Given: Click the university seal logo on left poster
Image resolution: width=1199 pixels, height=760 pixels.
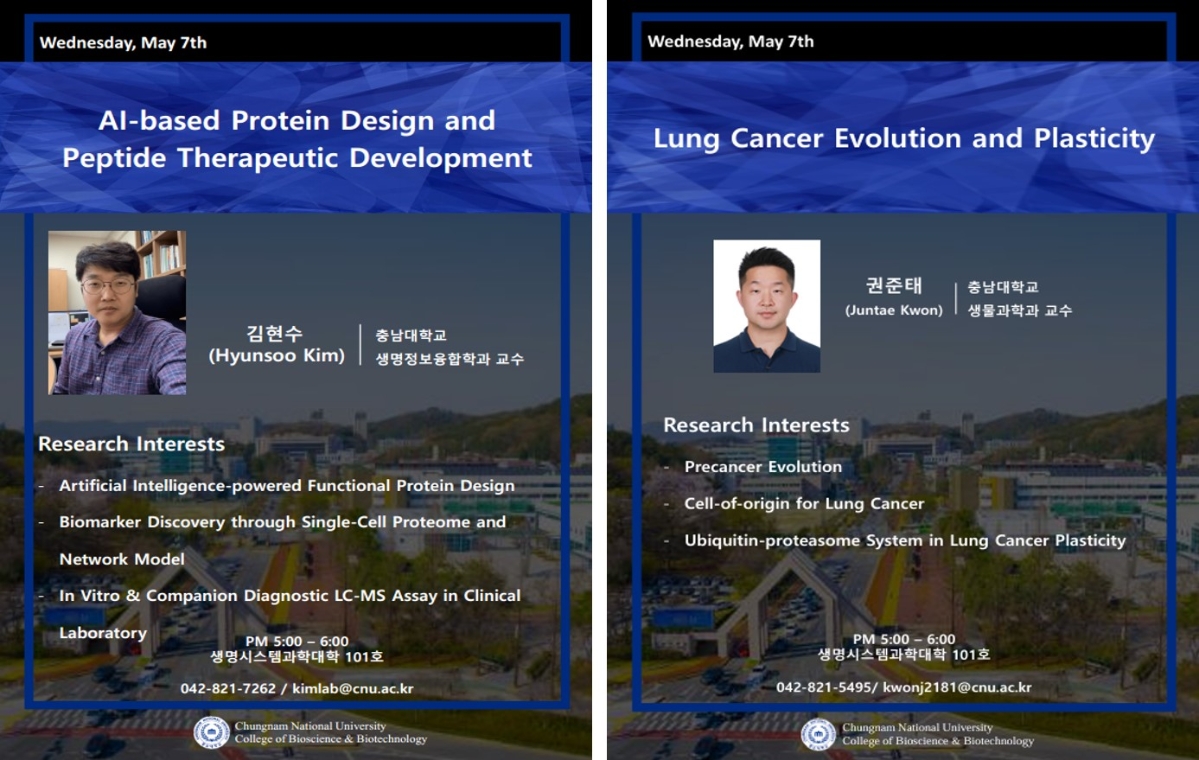Looking at the screenshot, I should tap(212, 732).
